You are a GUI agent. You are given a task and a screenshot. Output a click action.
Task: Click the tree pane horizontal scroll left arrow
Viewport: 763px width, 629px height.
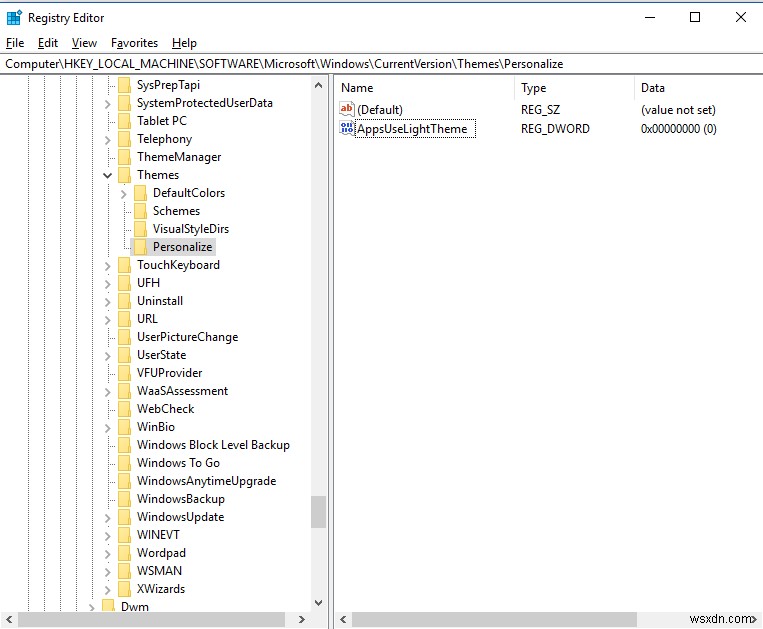pos(9,619)
